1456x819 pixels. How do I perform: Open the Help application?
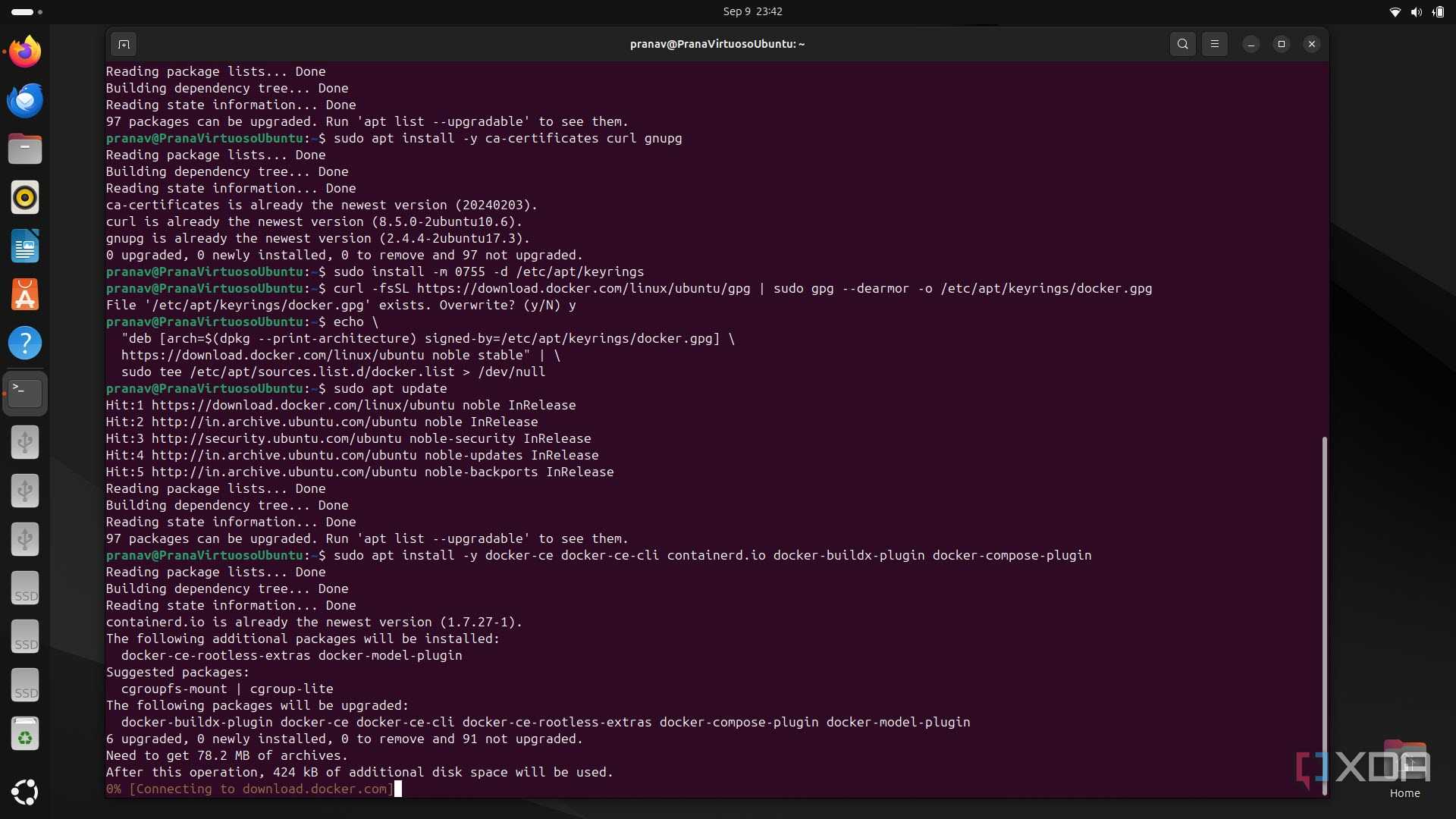tap(25, 343)
